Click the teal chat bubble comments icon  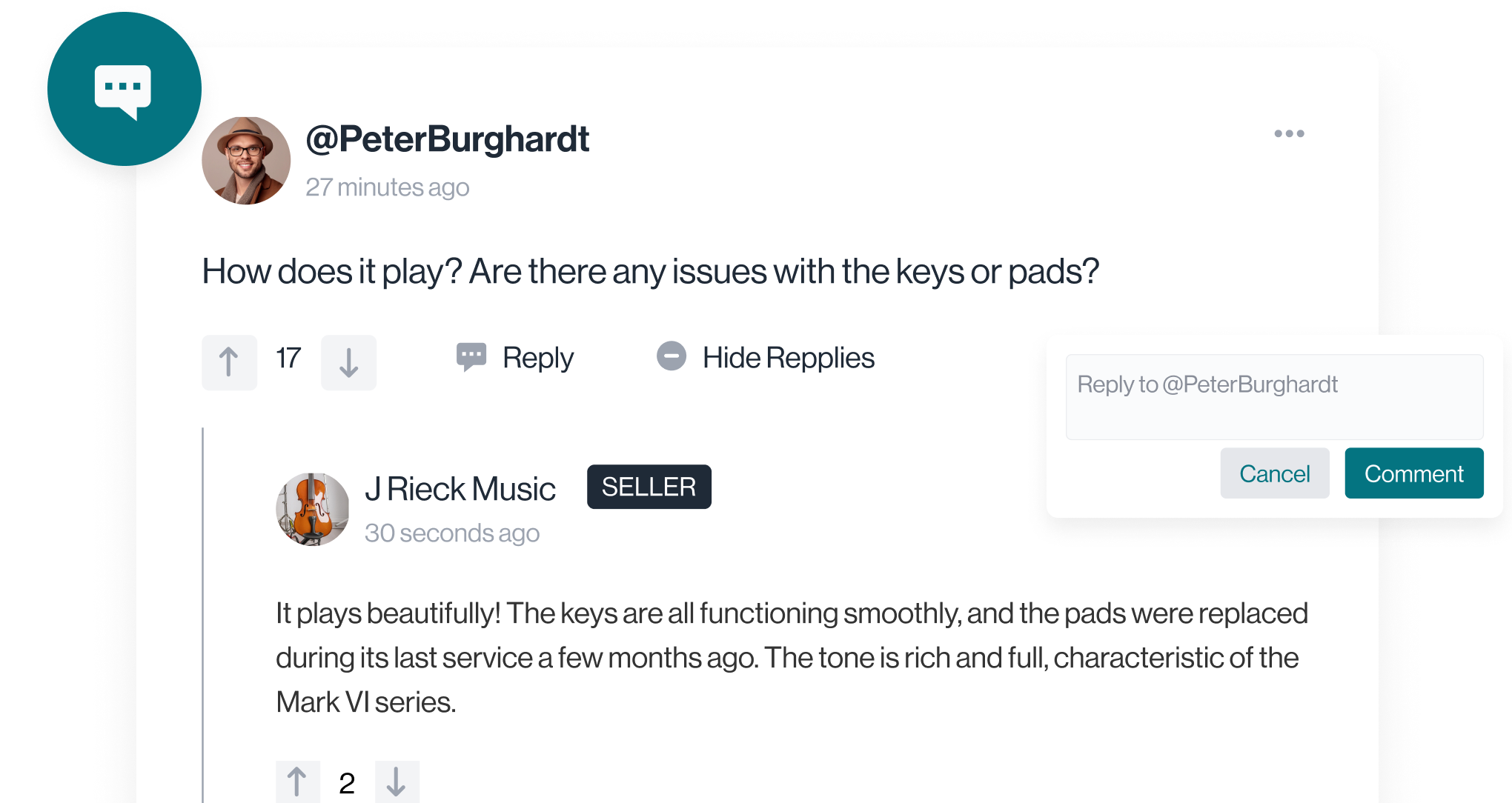coord(124,90)
